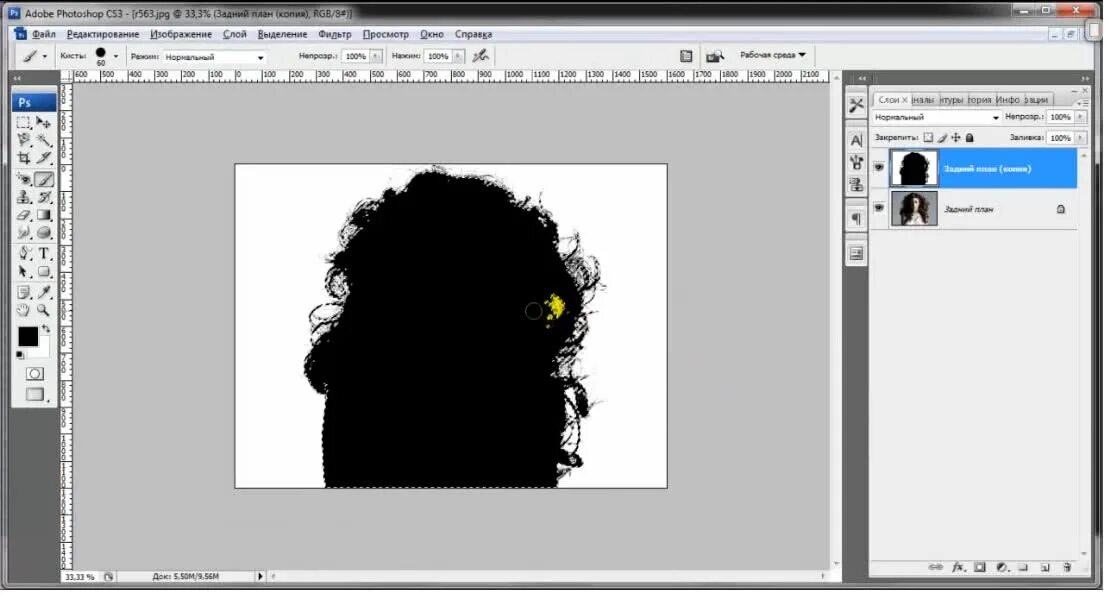The width and height of the screenshot is (1108, 595).
Task: Select the Rectangular Marquee tool
Action: (x=23, y=122)
